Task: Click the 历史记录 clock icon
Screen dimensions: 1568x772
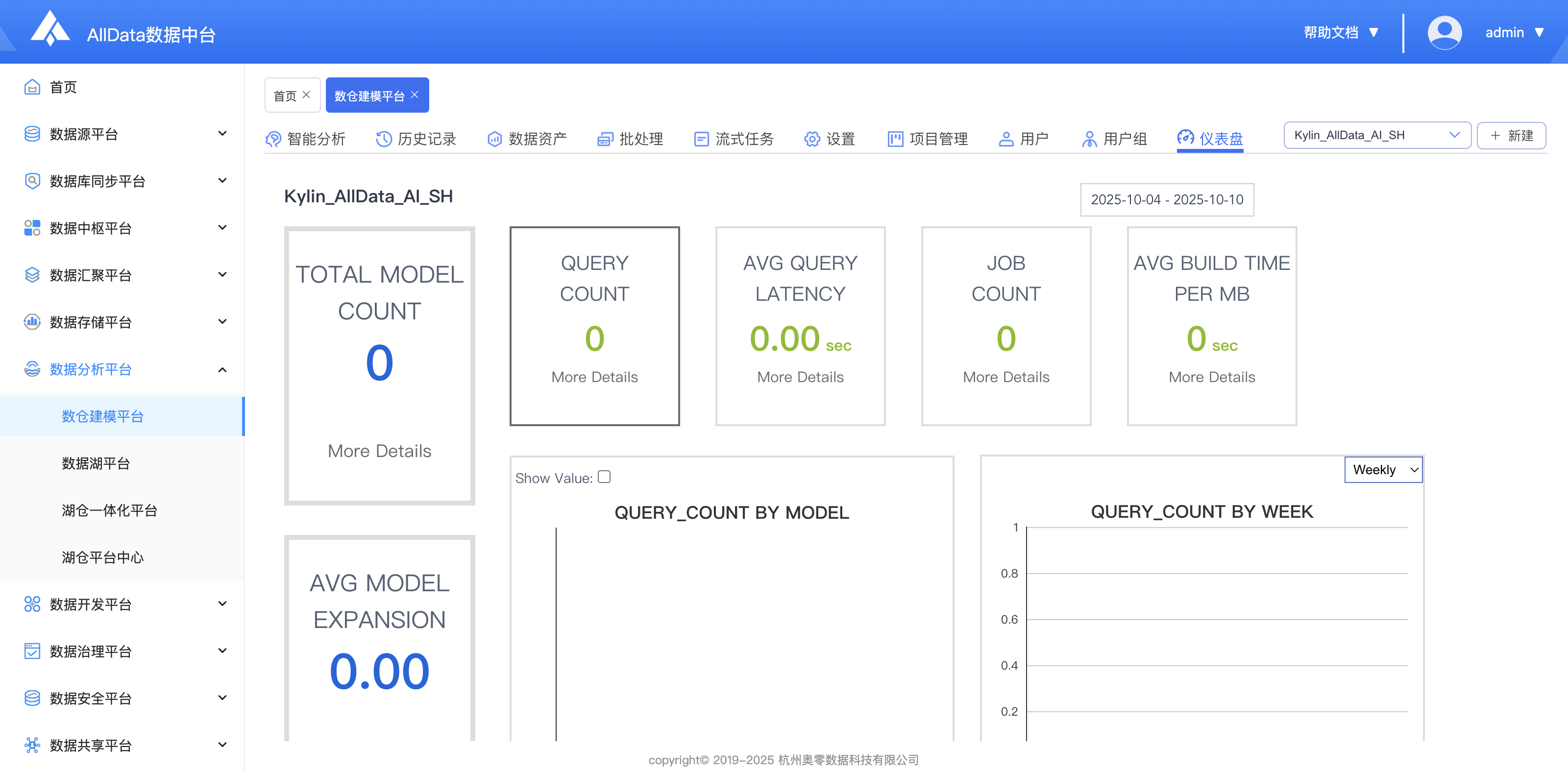Action: pos(384,139)
